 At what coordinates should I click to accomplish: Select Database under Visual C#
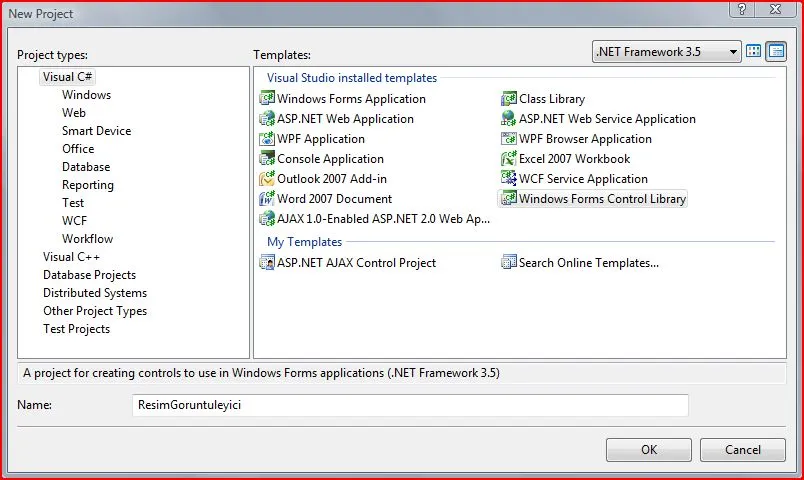click(x=86, y=167)
